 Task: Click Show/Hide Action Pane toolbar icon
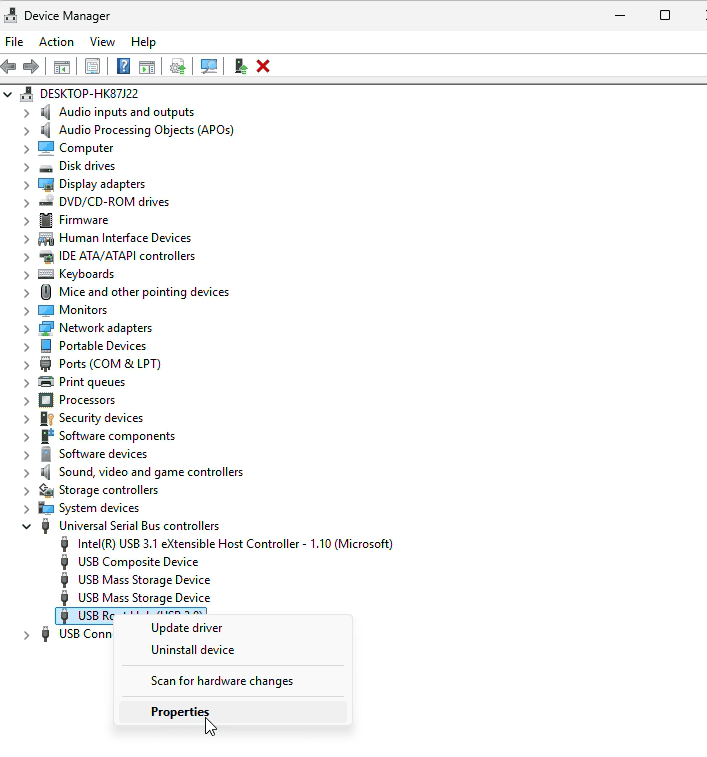point(147,67)
